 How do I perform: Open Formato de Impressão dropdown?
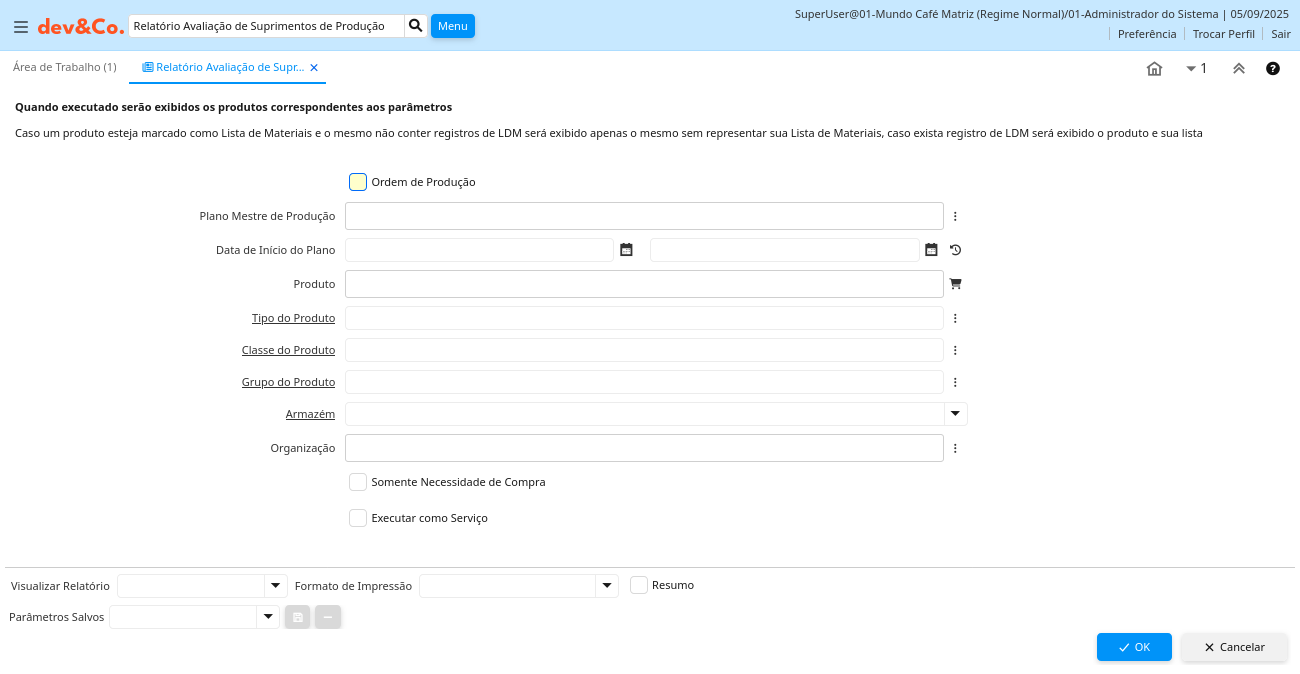(x=606, y=586)
